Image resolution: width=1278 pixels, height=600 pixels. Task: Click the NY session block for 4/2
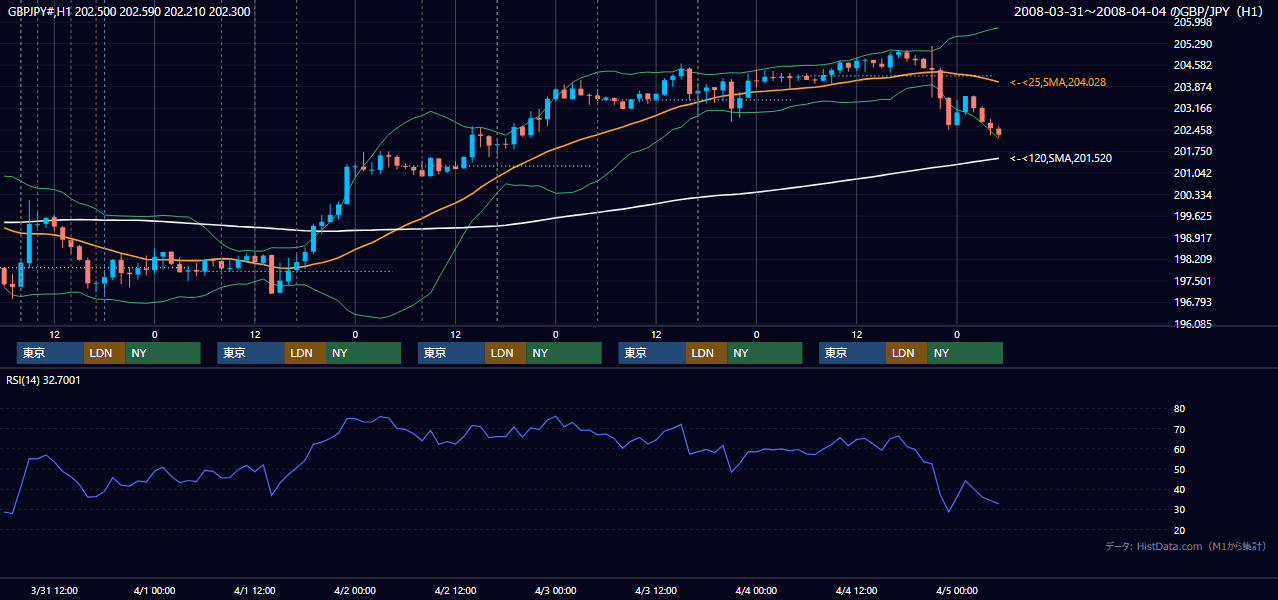tap(564, 353)
